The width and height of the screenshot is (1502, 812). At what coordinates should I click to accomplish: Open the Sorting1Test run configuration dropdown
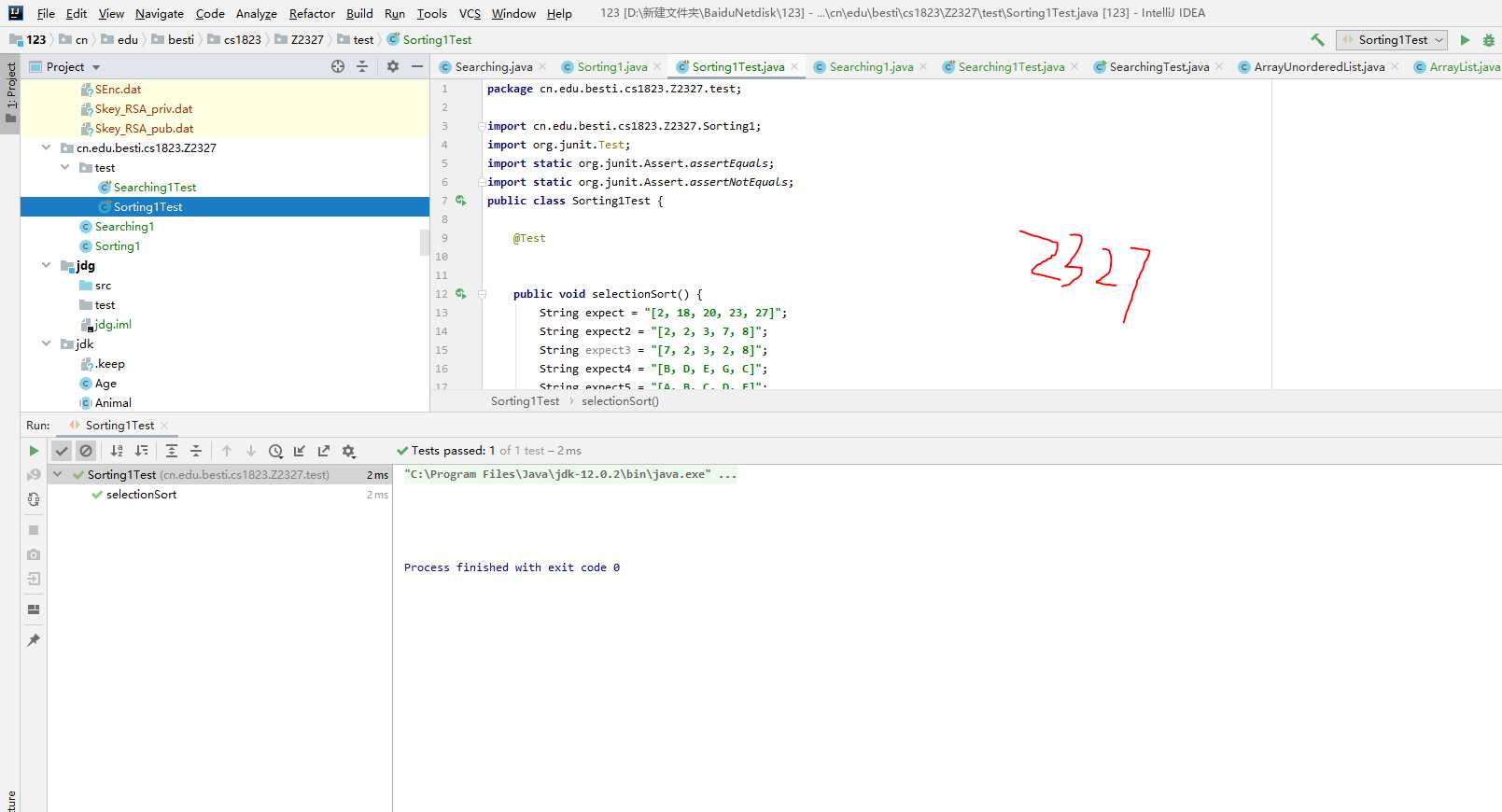point(1391,40)
